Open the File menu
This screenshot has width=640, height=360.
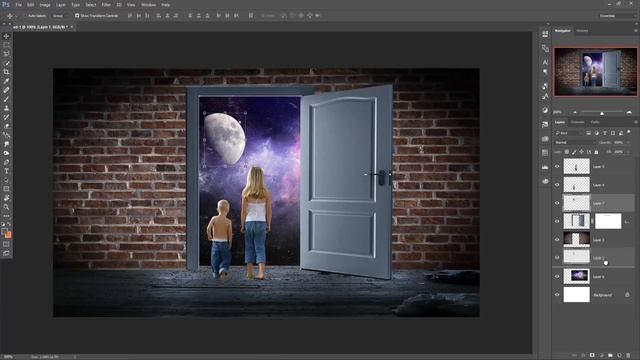click(19, 5)
